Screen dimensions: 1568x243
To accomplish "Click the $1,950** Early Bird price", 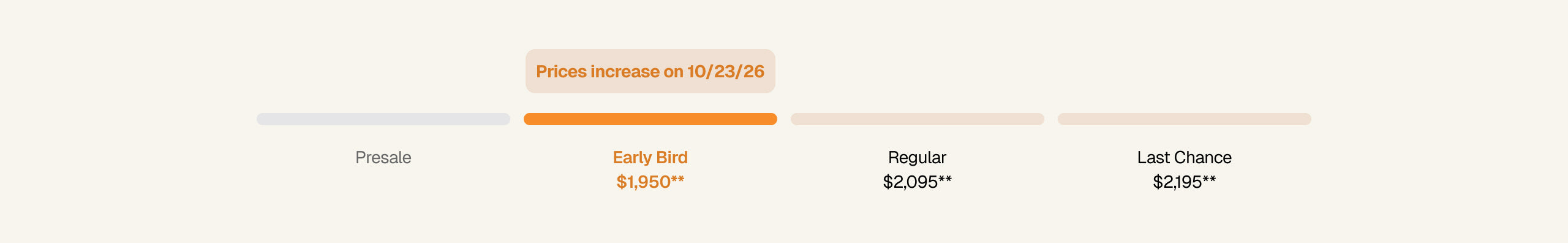I will (650, 182).
